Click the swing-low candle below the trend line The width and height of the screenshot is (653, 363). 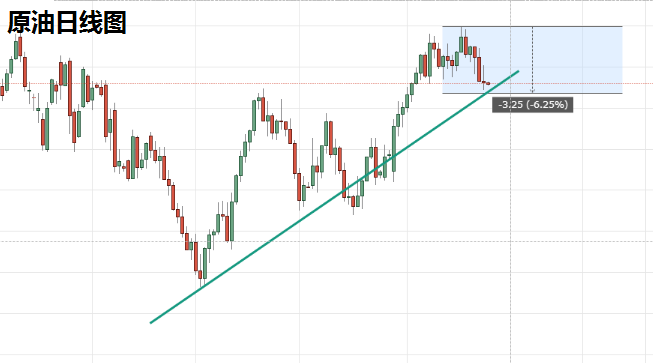[x=353, y=202]
